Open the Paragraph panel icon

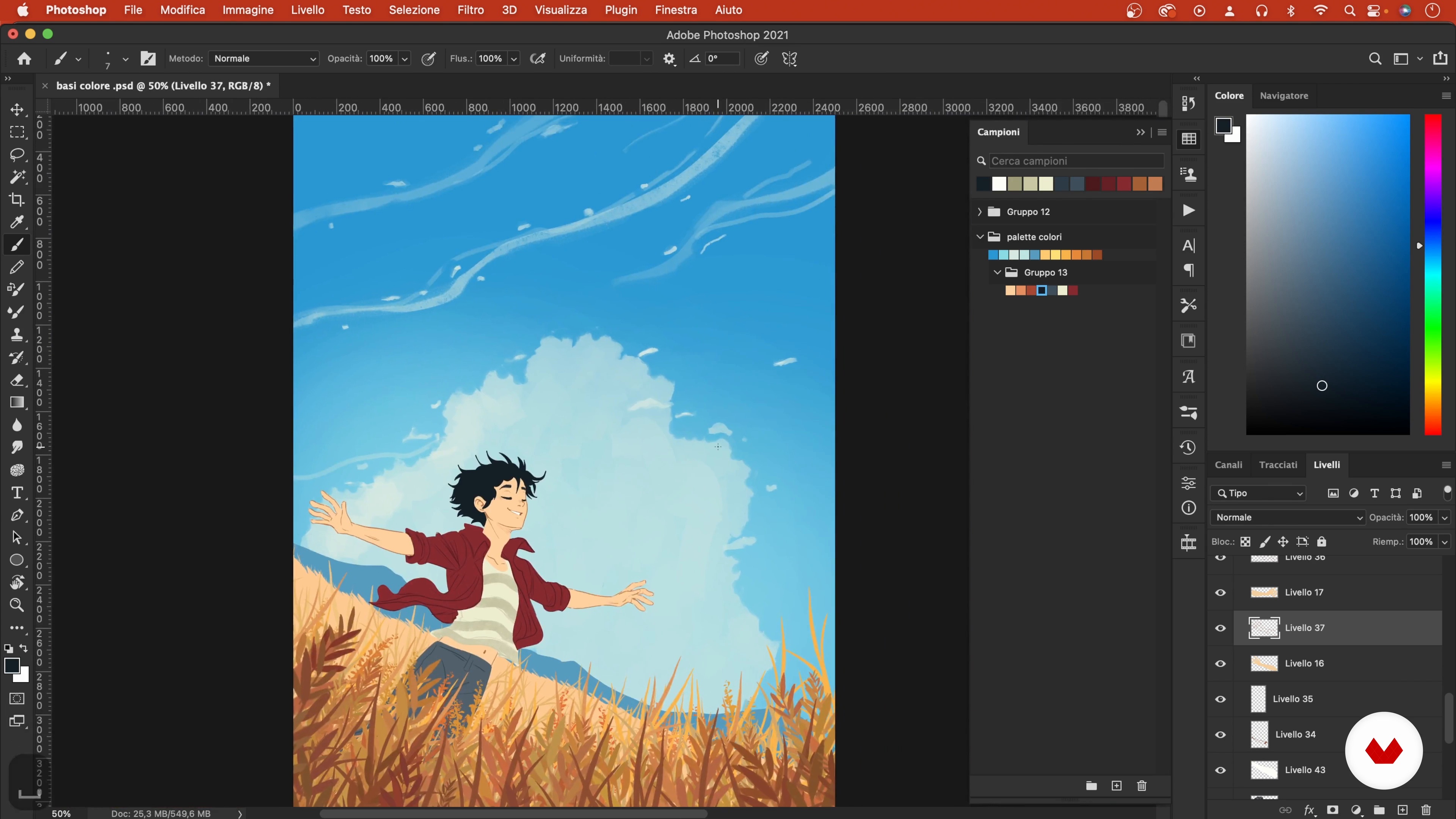(x=1189, y=271)
